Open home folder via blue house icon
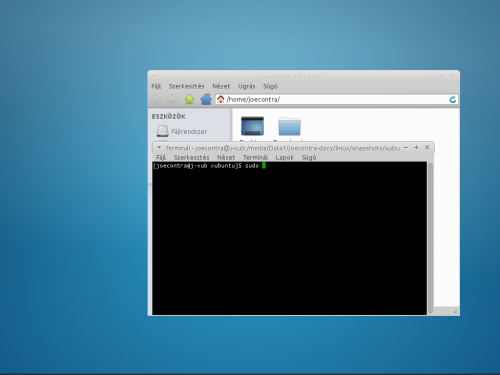500x375 pixels. 206,99
